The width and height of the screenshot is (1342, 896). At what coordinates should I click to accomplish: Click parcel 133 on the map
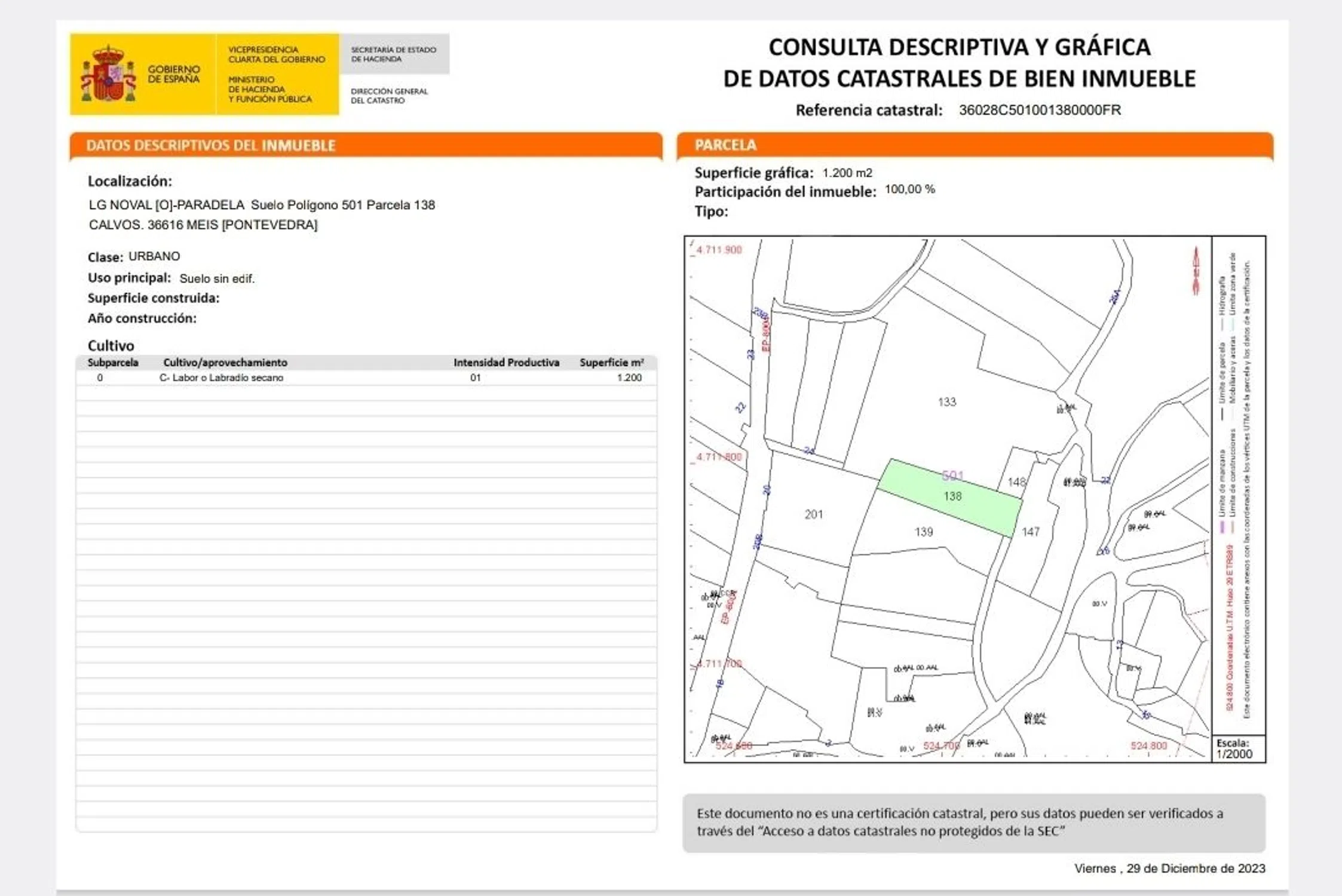[947, 402]
